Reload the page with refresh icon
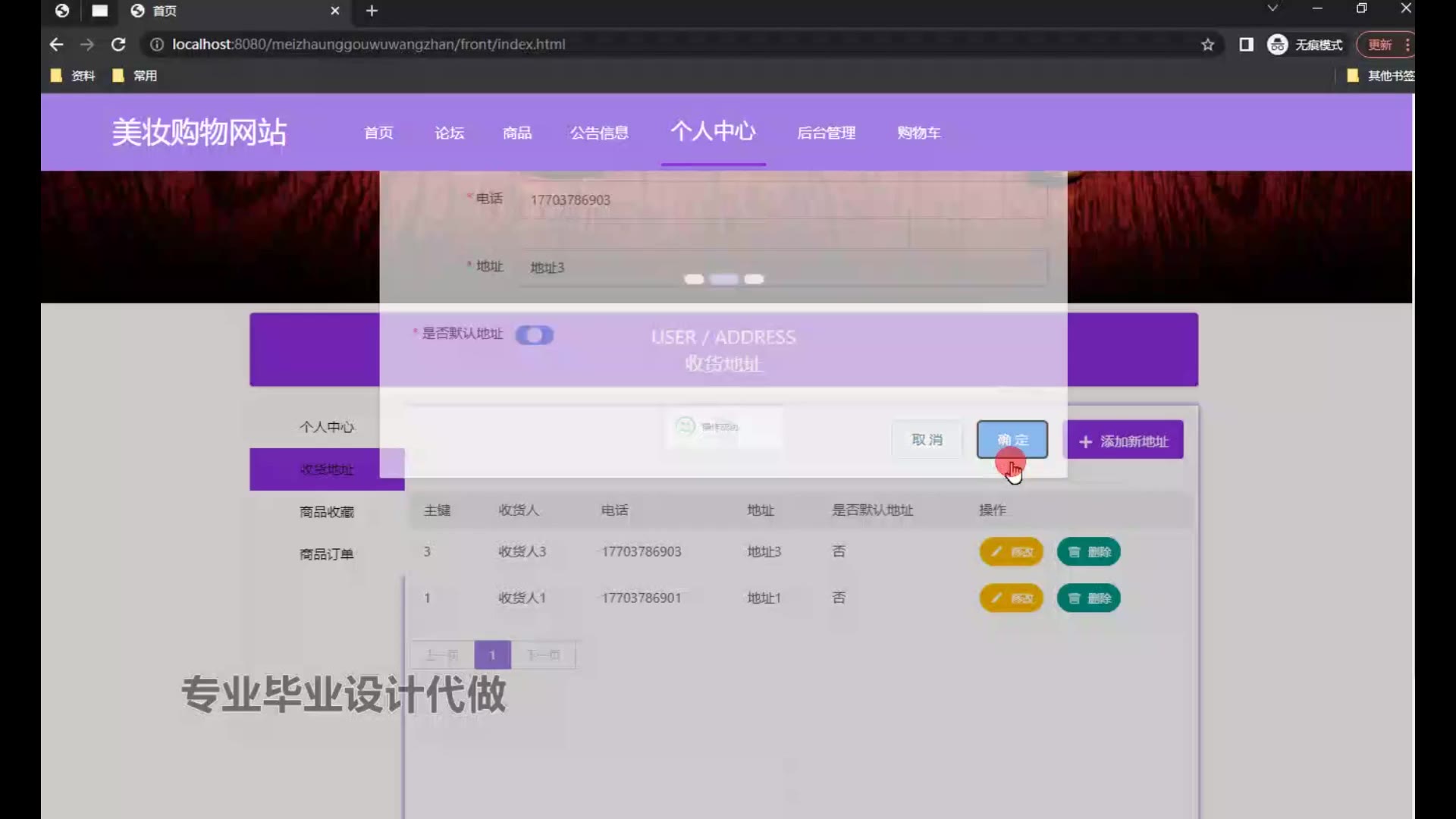 pyautogui.click(x=118, y=45)
